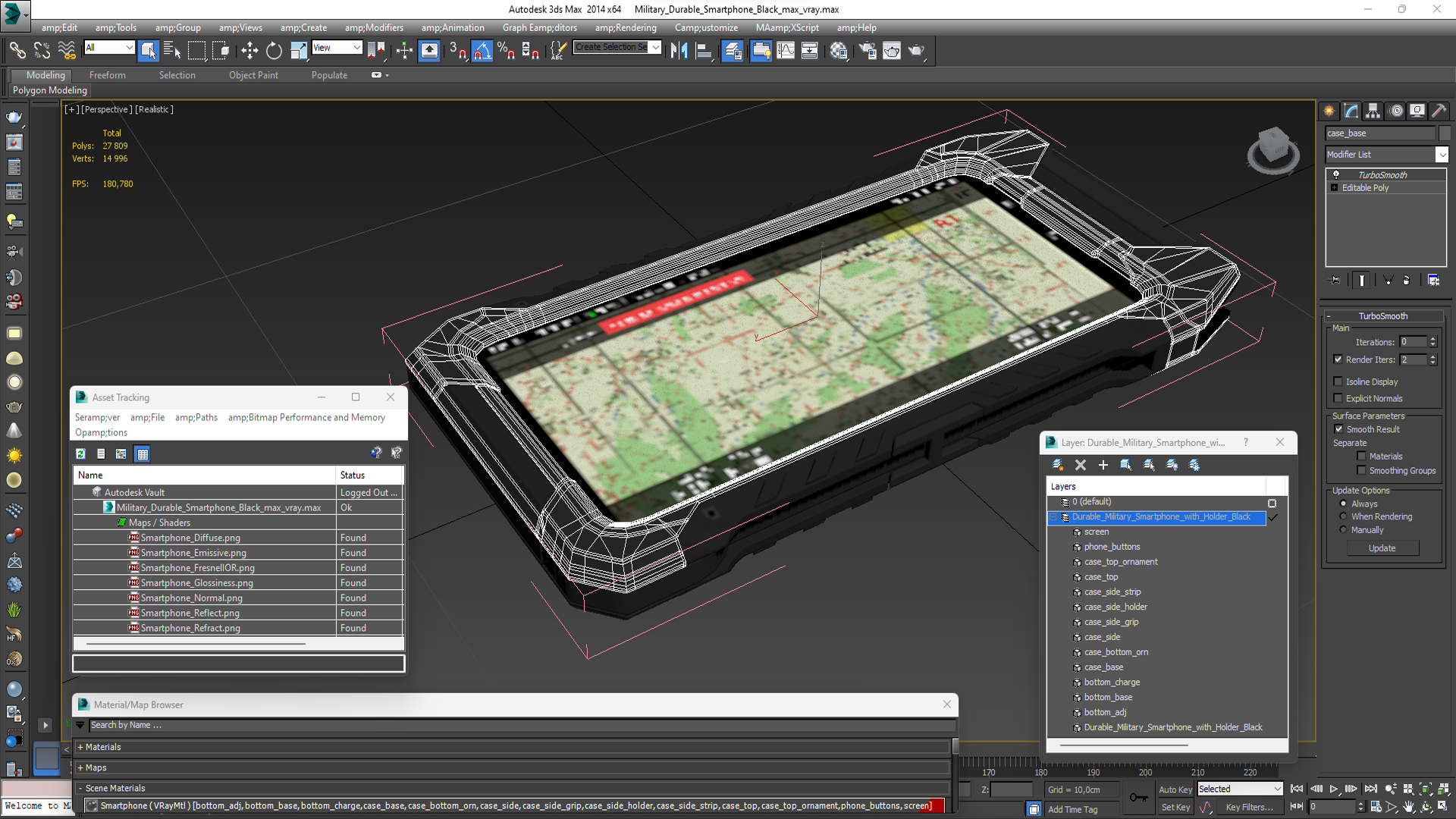Image resolution: width=1456 pixels, height=819 pixels.
Task: Toggle Smooth Result checkbox
Action: [1339, 429]
